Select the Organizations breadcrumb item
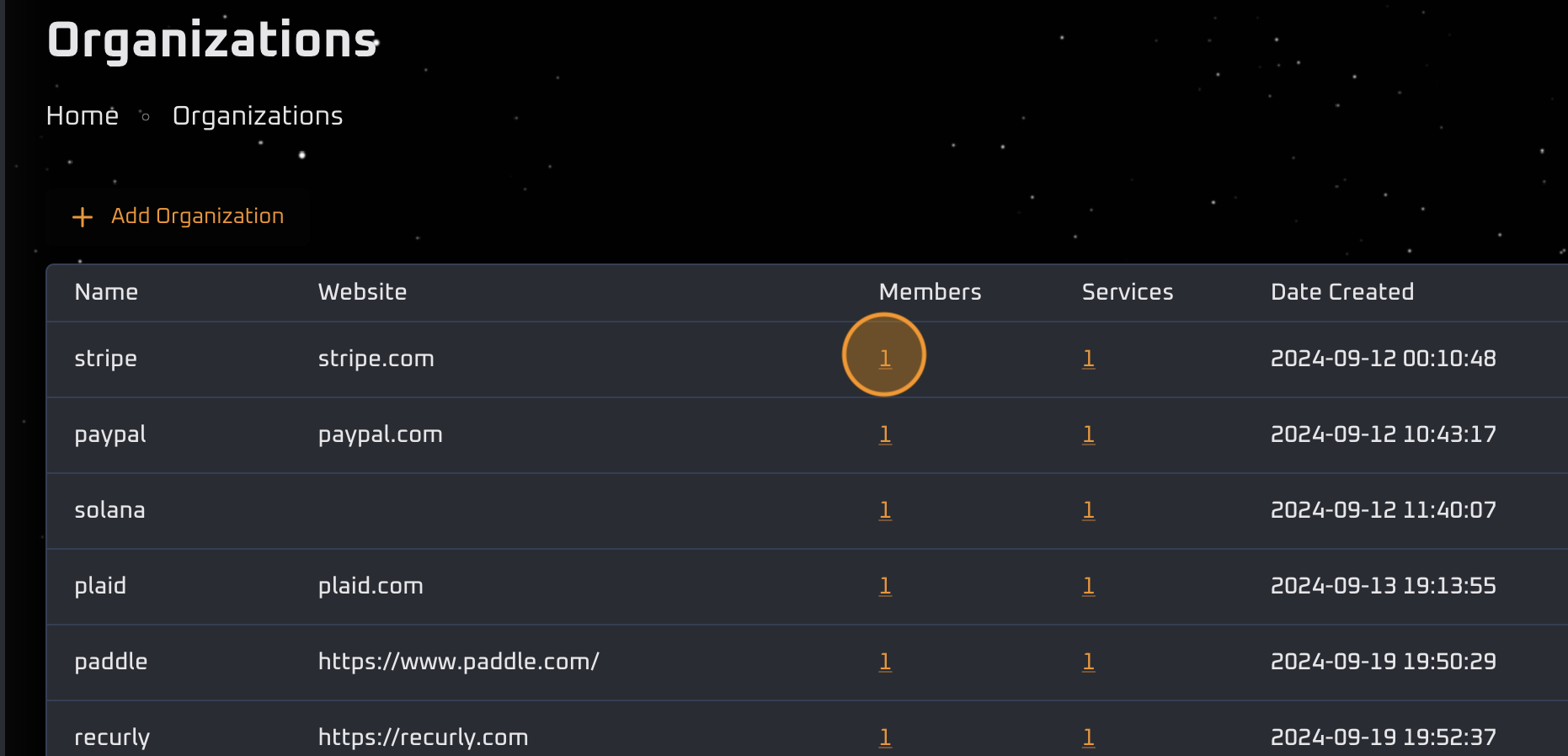Screen dimensions: 1568x756 click(258, 115)
